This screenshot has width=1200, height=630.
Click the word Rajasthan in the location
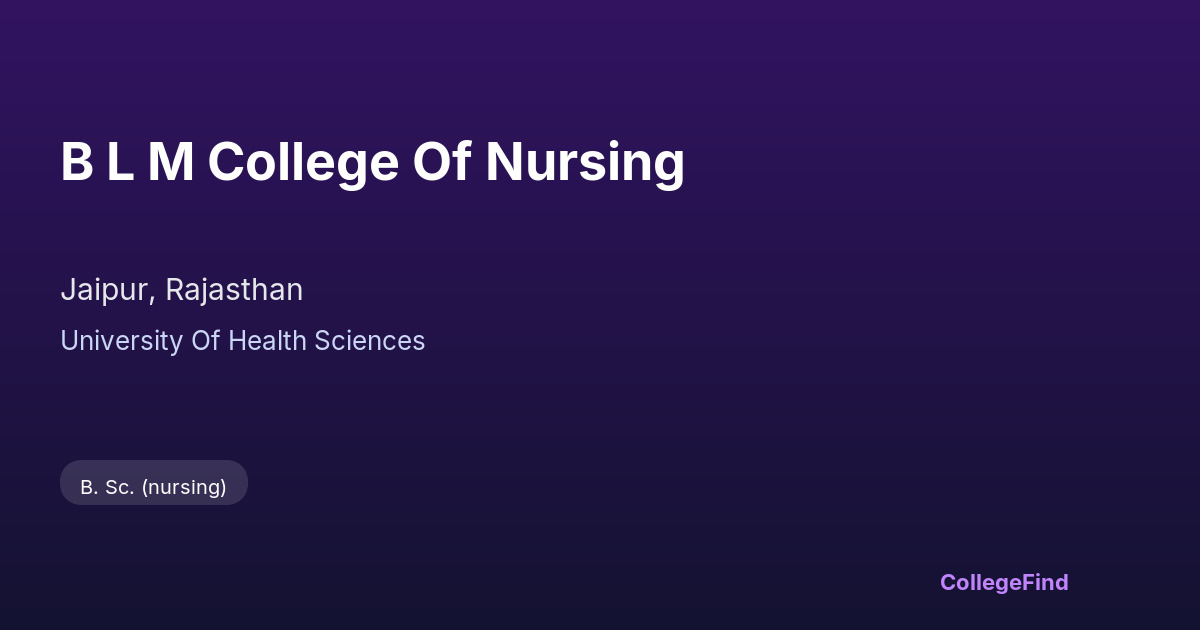(x=234, y=290)
